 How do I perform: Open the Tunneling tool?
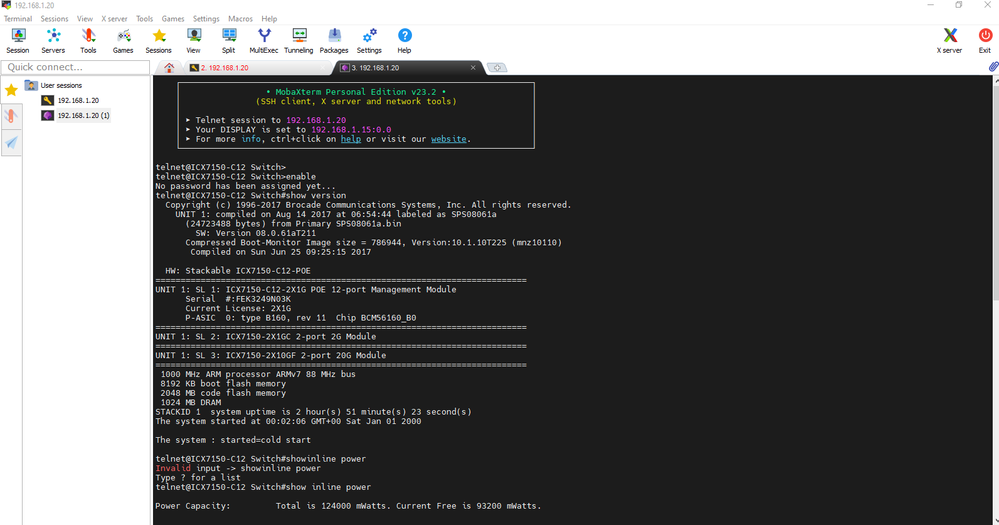pos(298,40)
